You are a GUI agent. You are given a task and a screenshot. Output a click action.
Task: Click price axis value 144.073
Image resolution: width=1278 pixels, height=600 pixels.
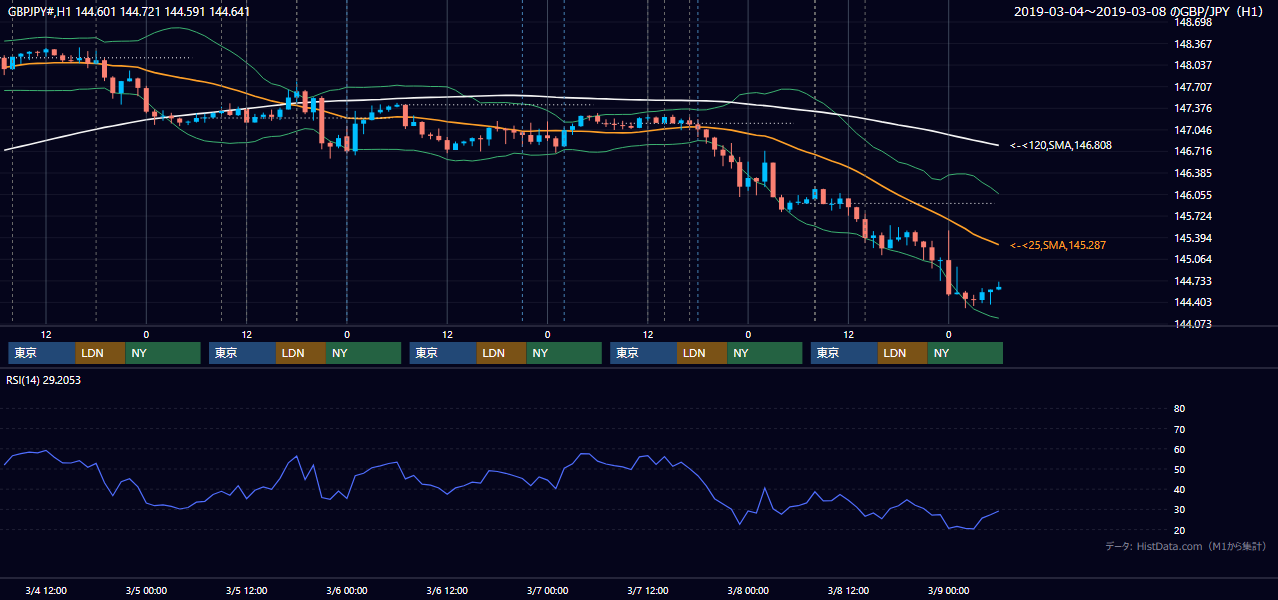point(1193,324)
